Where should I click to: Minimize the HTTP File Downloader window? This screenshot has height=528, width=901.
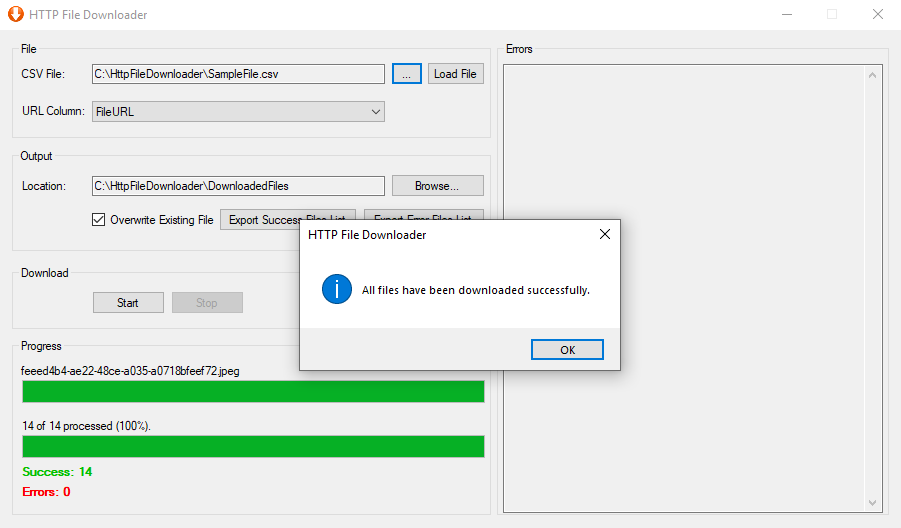(786, 14)
